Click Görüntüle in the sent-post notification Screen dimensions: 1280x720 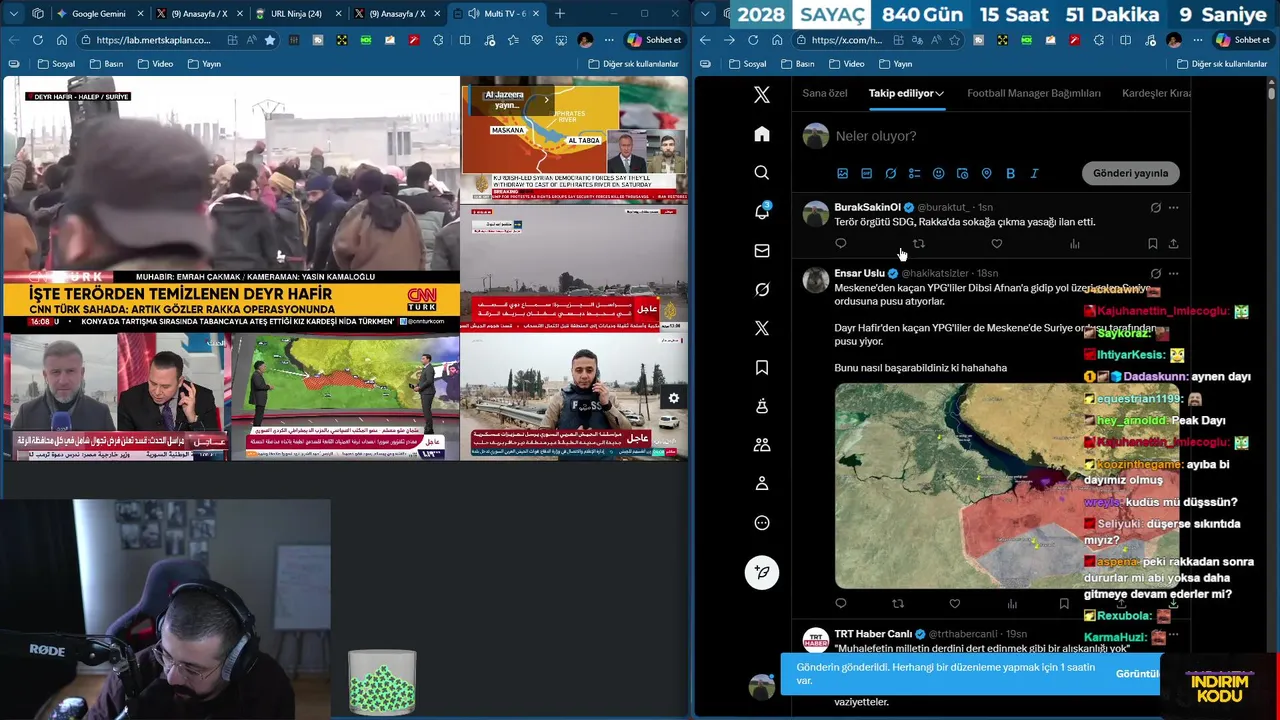click(x=1137, y=674)
